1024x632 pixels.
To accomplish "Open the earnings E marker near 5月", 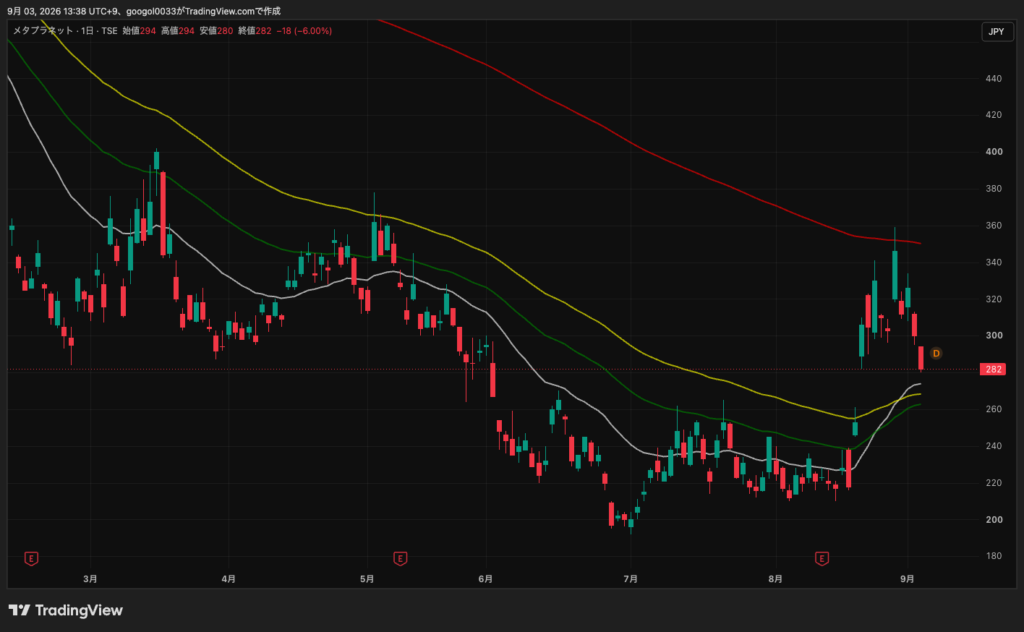I will 400,558.
